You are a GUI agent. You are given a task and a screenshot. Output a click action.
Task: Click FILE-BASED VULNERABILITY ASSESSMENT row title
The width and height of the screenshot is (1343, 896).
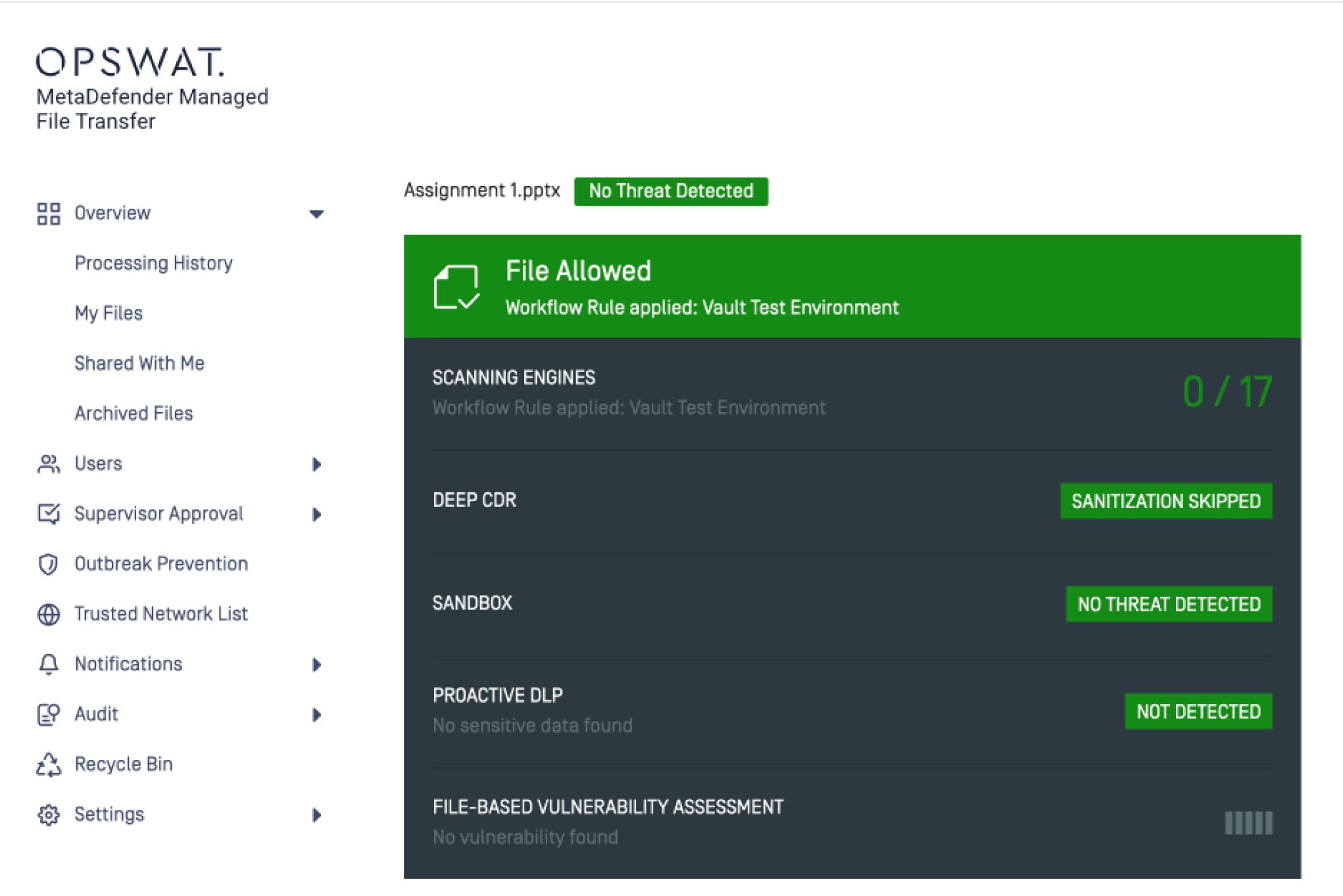coord(608,807)
